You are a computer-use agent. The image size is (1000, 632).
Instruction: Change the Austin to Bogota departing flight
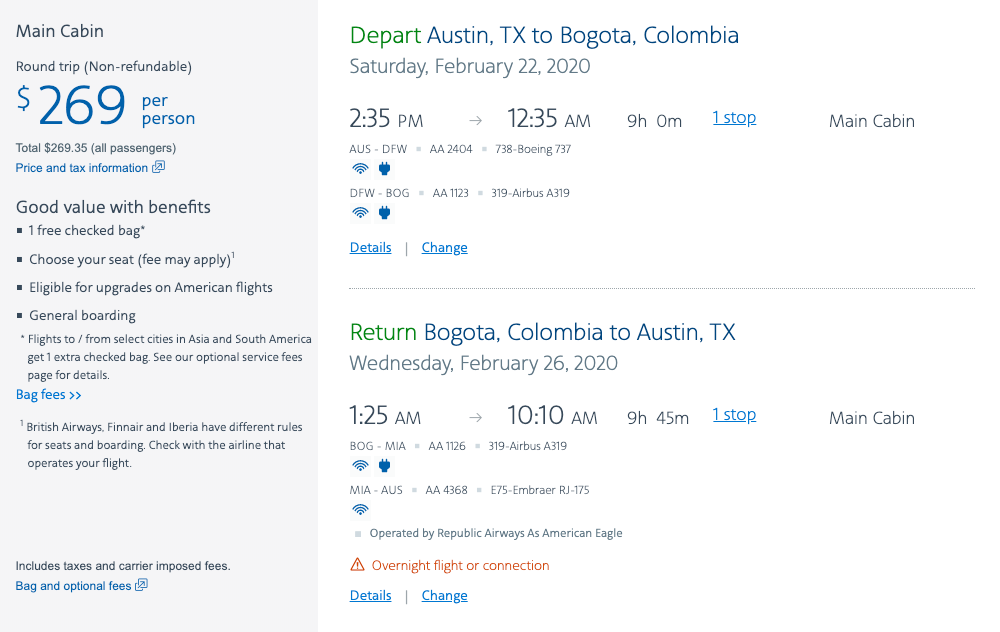tap(444, 248)
